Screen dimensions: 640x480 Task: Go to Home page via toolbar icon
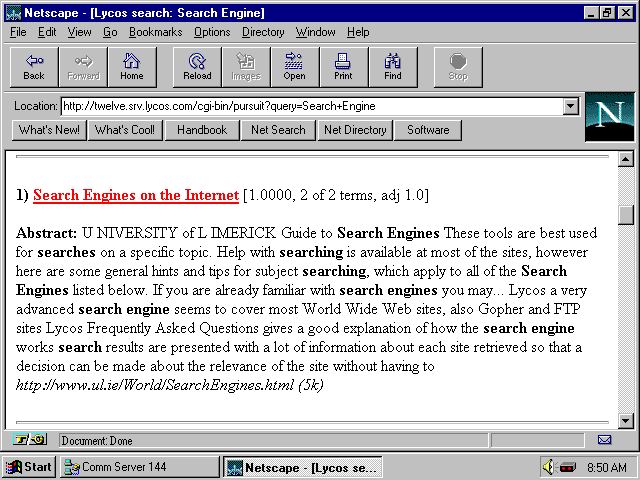(x=132, y=66)
